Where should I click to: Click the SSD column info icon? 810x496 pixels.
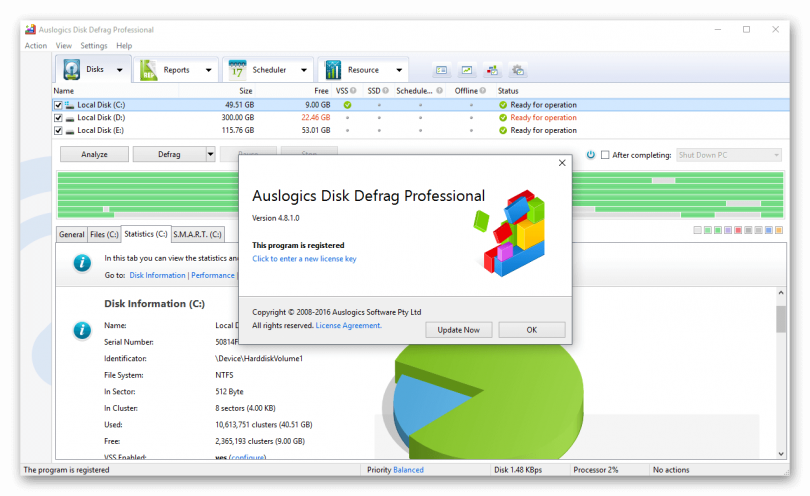pyautogui.click(x=385, y=90)
